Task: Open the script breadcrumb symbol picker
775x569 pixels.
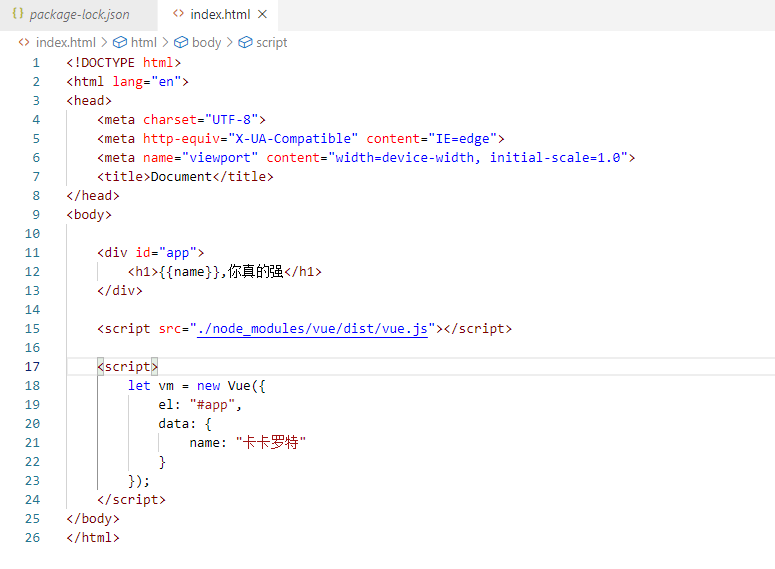Action: pyautogui.click(x=271, y=43)
